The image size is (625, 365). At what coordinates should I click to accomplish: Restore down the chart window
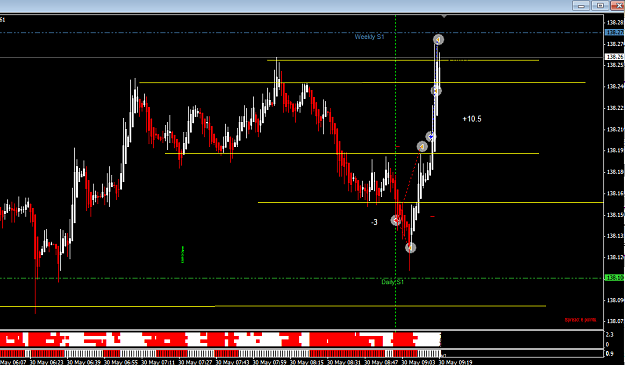point(600,6)
